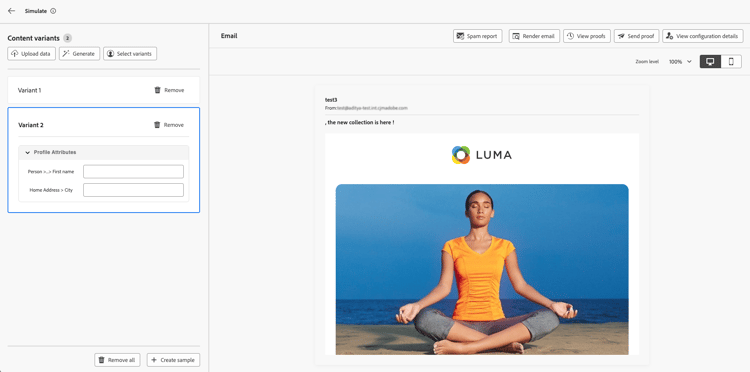Screen dimensions: 750x372
Task: Open the Spam report
Action: coord(477,36)
